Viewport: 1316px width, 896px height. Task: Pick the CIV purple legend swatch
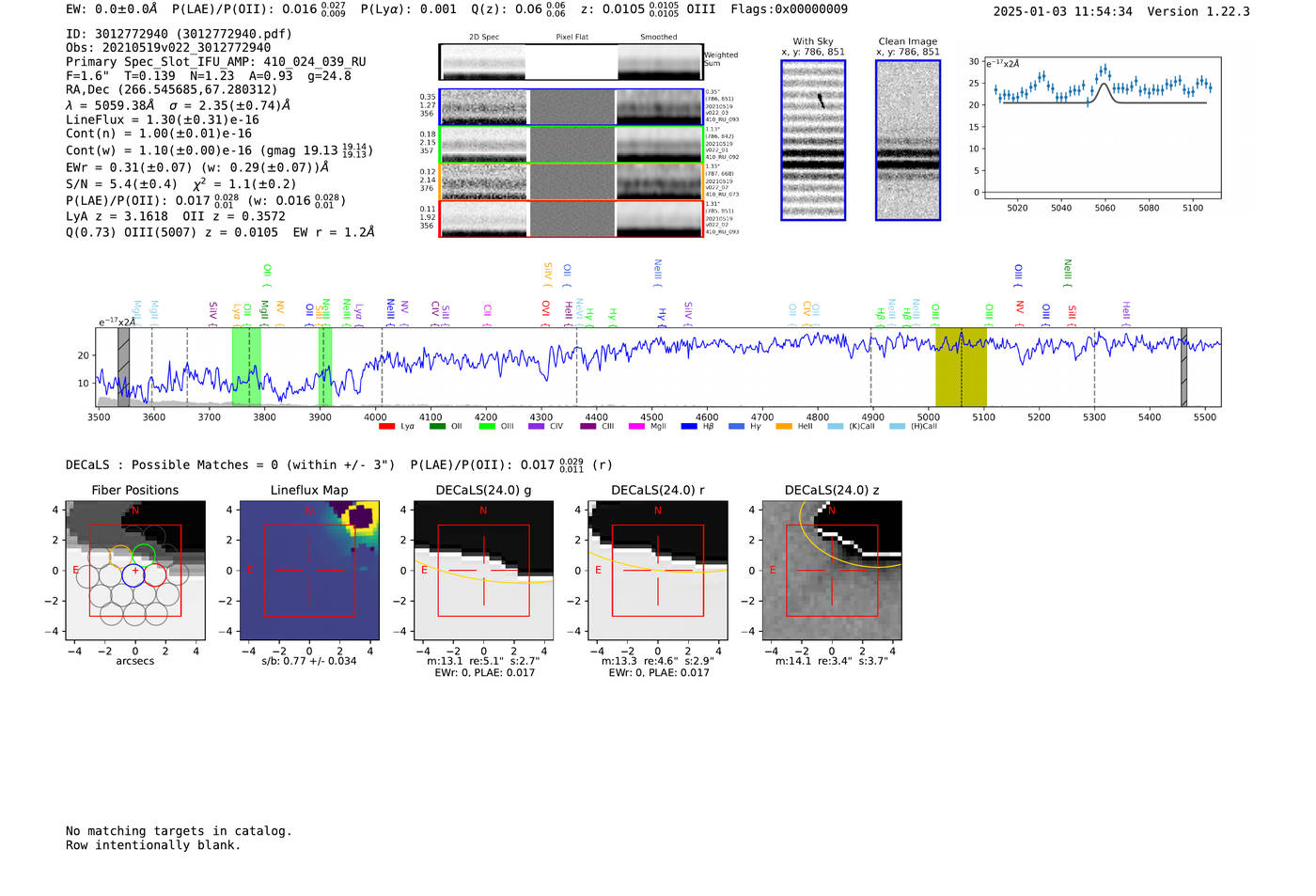(x=537, y=427)
